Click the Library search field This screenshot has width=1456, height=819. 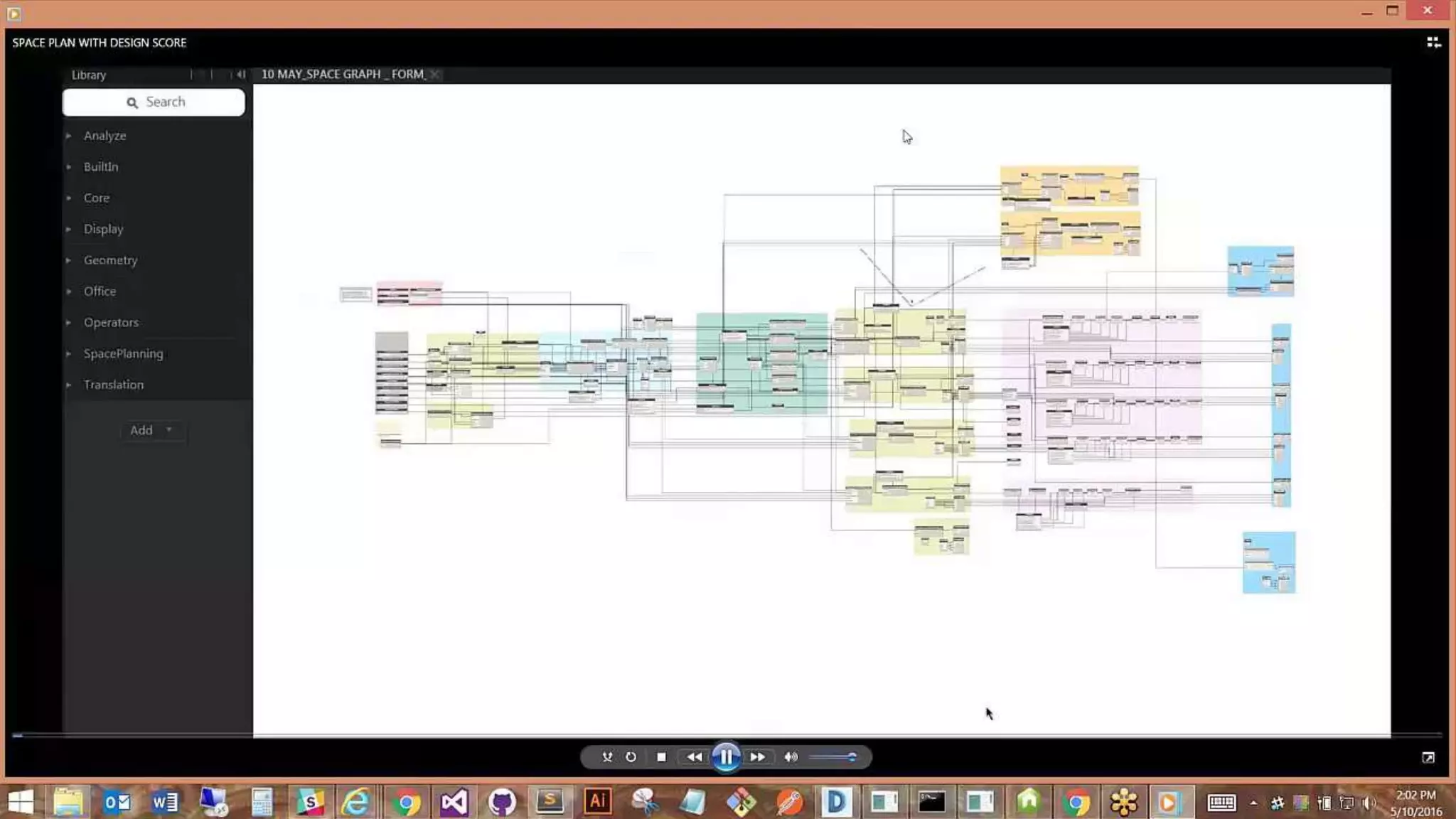pos(154,102)
